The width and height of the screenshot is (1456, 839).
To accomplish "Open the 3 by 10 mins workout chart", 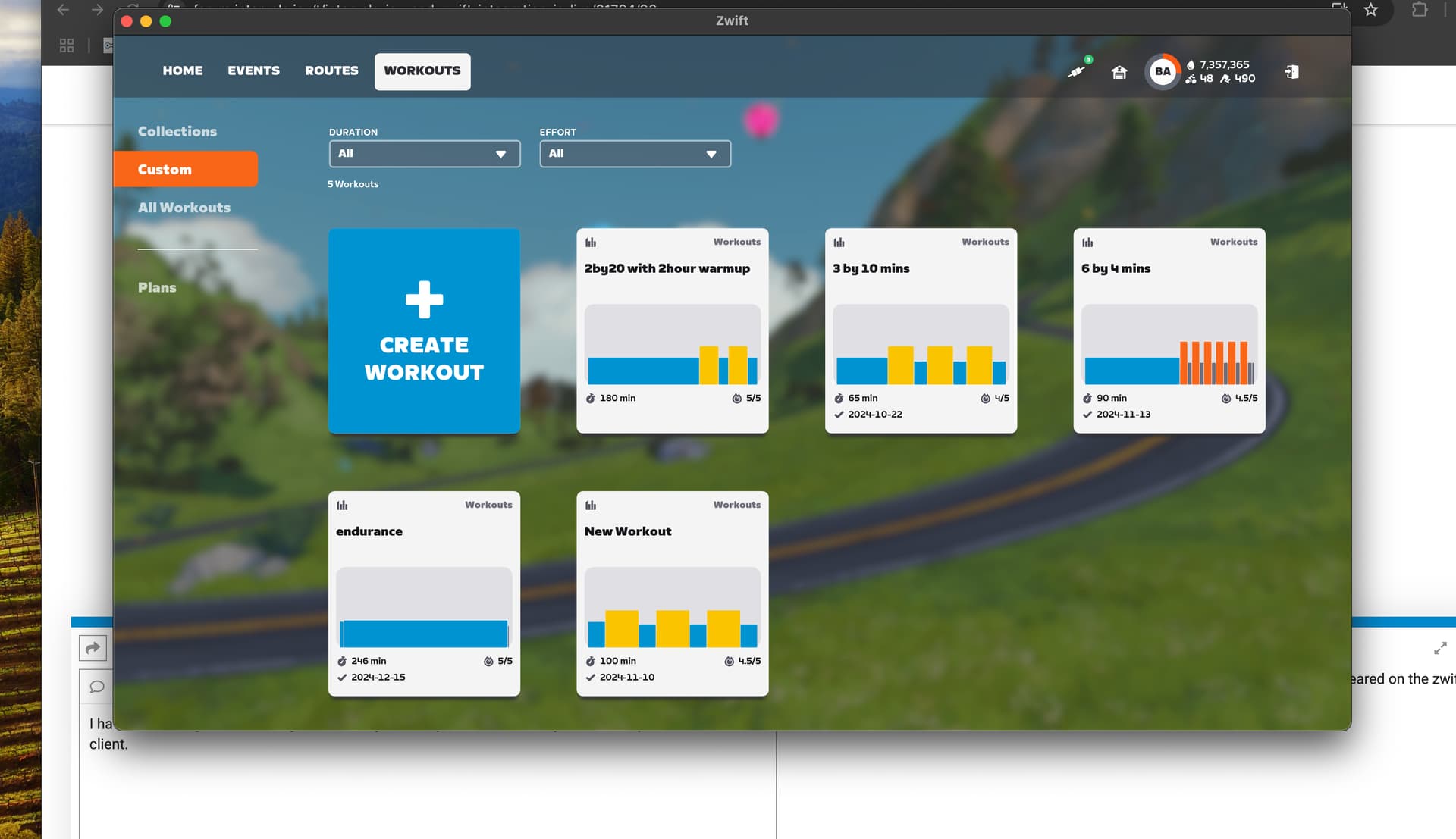I will pyautogui.click(x=921, y=346).
